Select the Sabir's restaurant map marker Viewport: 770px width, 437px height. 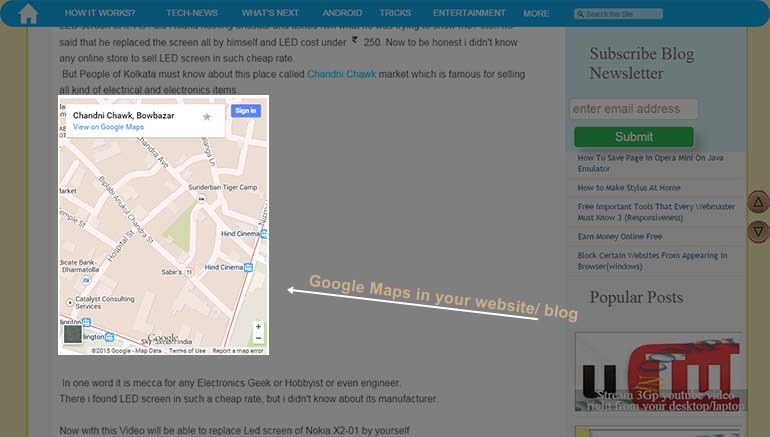click(x=190, y=272)
